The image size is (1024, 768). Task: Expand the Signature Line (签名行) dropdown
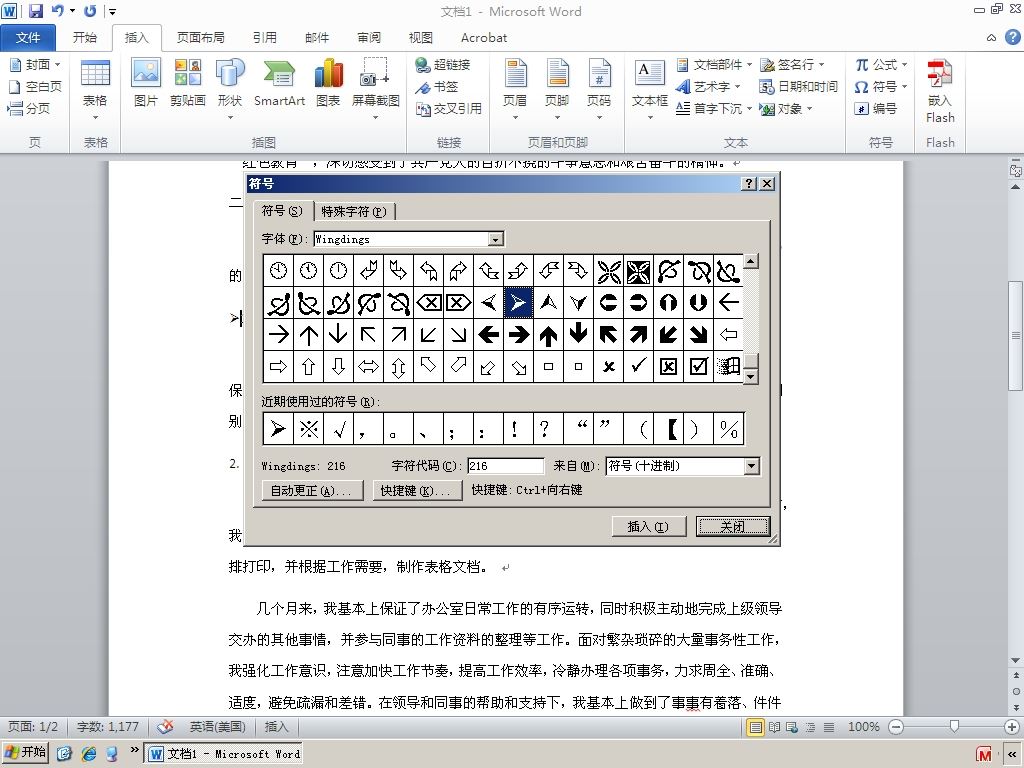pyautogui.click(x=821, y=65)
